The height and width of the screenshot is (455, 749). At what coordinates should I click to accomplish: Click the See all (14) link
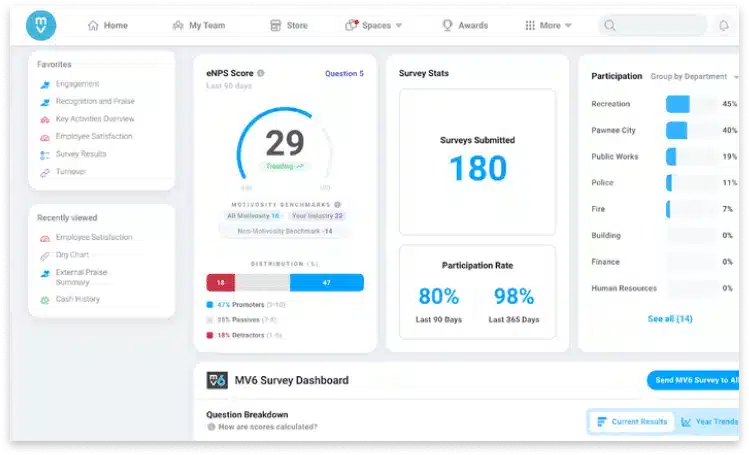tap(669, 319)
